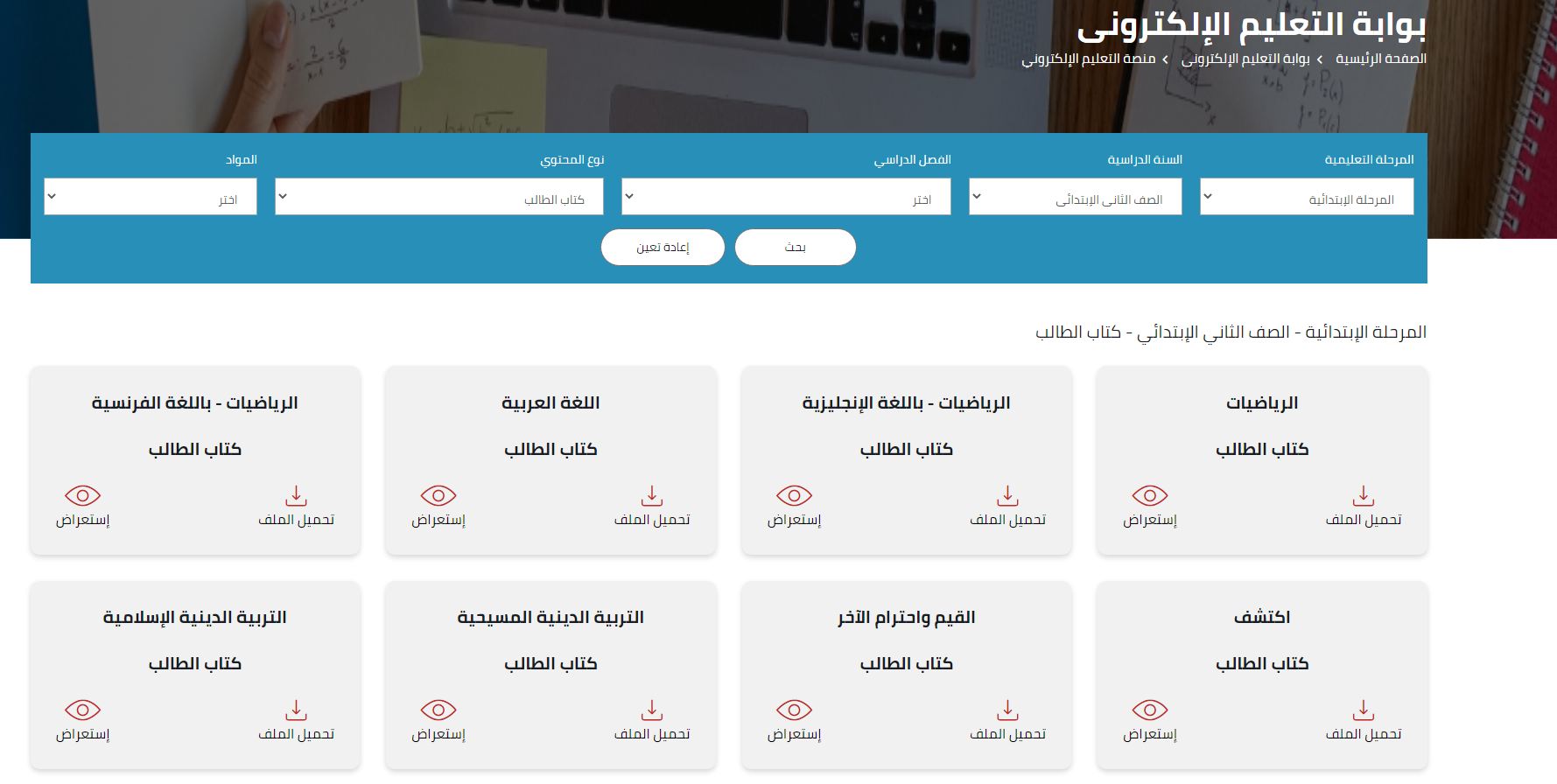Click download icon on الرياضيات card
This screenshot has width=1557, height=784.
click(x=1363, y=496)
